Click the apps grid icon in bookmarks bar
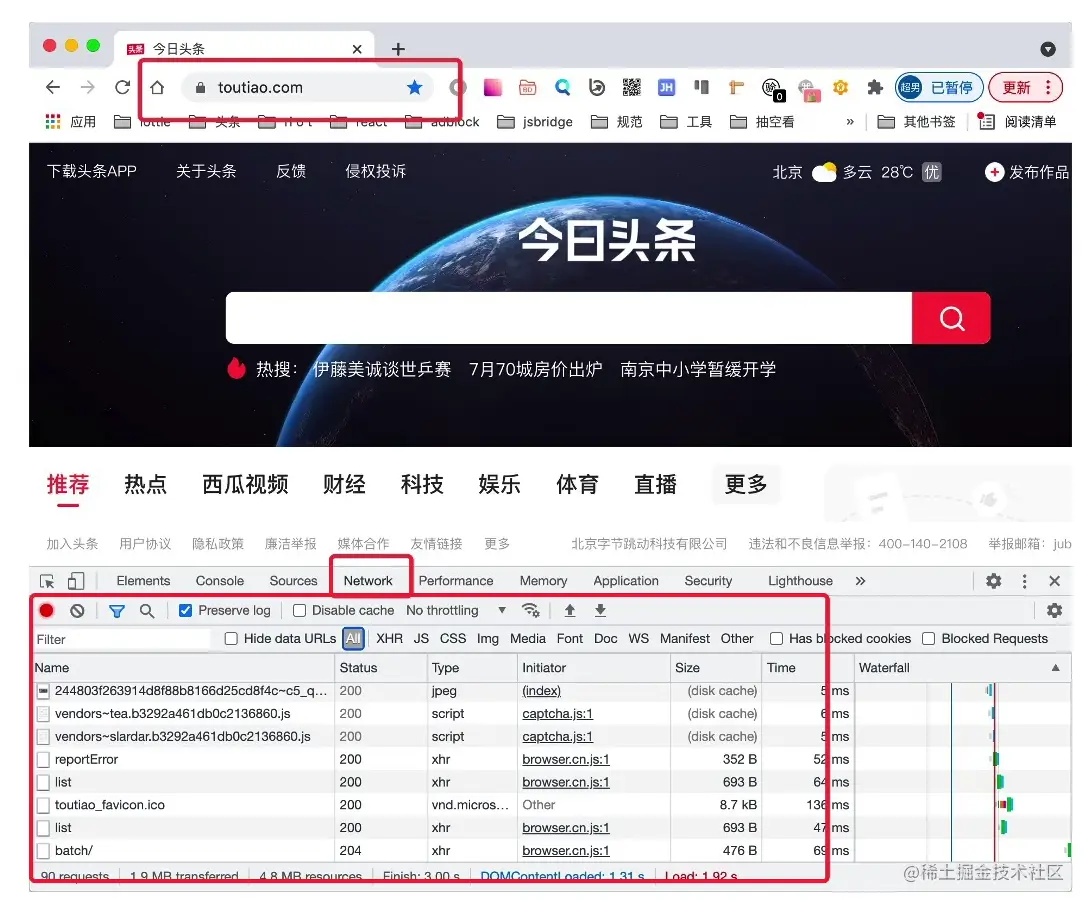1088x907 pixels. tap(53, 121)
